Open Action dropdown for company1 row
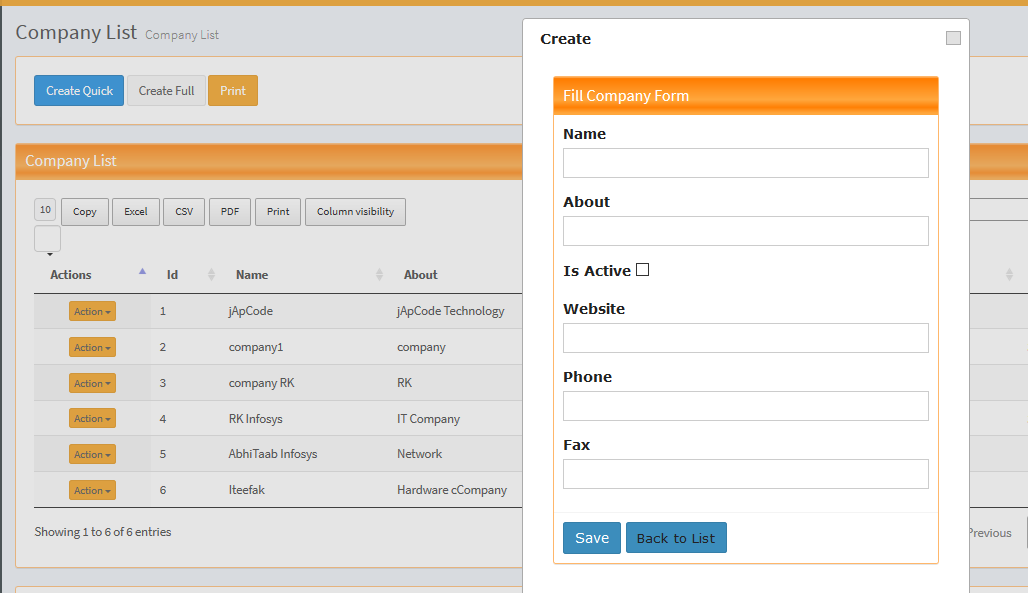 [92, 347]
